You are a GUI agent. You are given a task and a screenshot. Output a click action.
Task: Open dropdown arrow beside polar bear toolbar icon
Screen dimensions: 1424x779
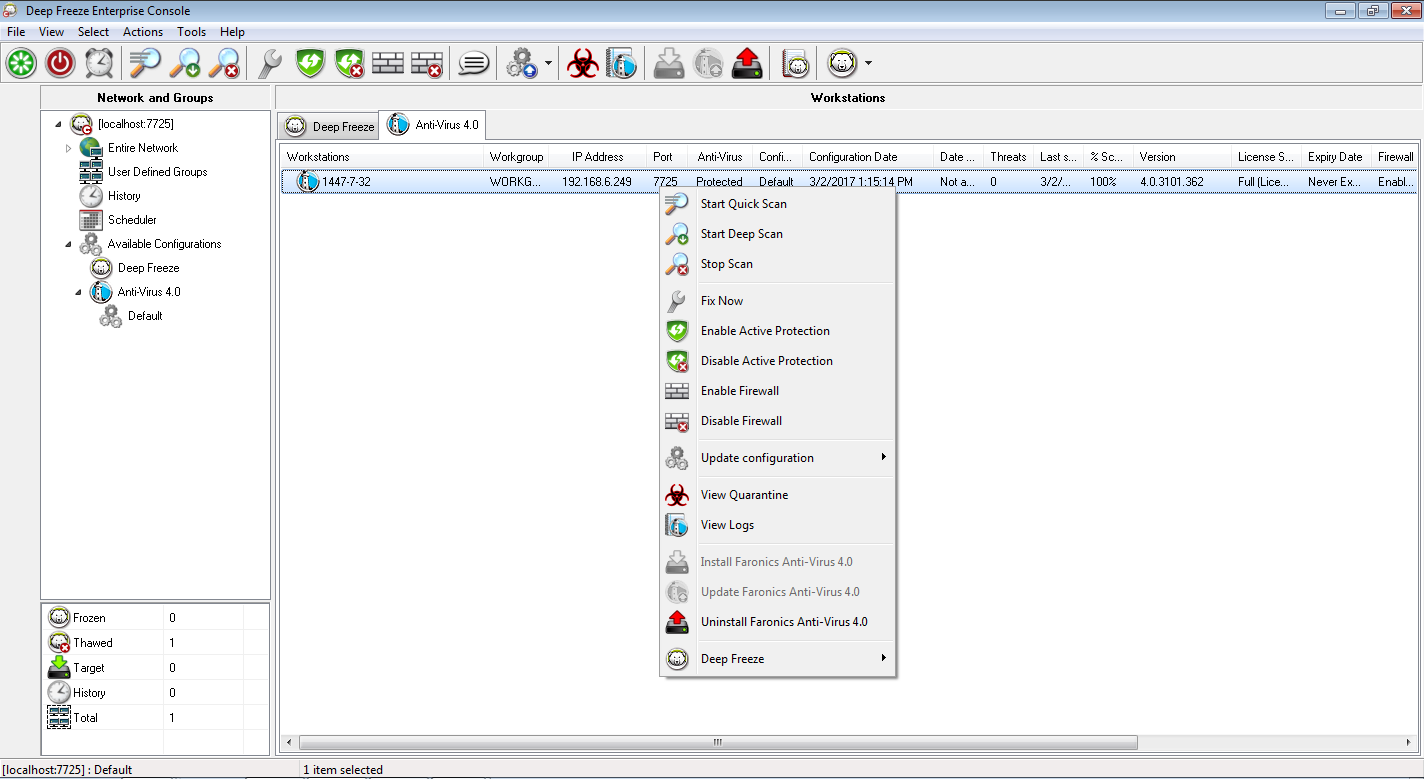coord(868,64)
